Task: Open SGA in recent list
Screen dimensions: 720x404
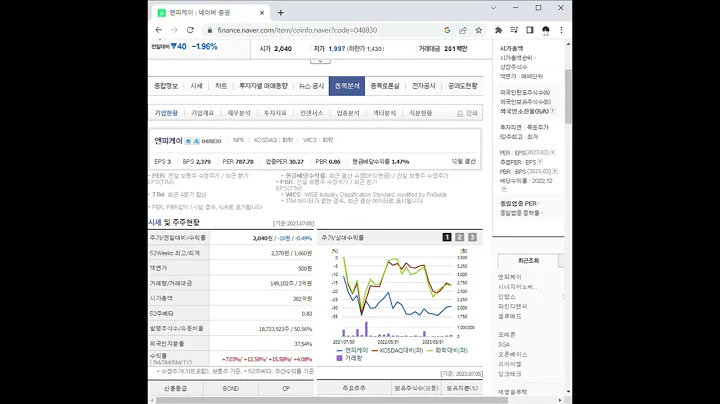Action: click(504, 344)
